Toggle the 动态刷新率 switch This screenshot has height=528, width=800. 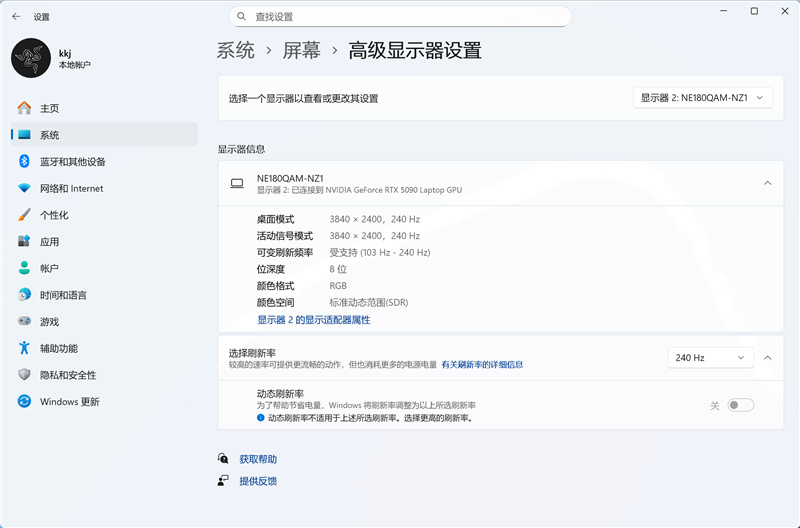click(x=740, y=405)
